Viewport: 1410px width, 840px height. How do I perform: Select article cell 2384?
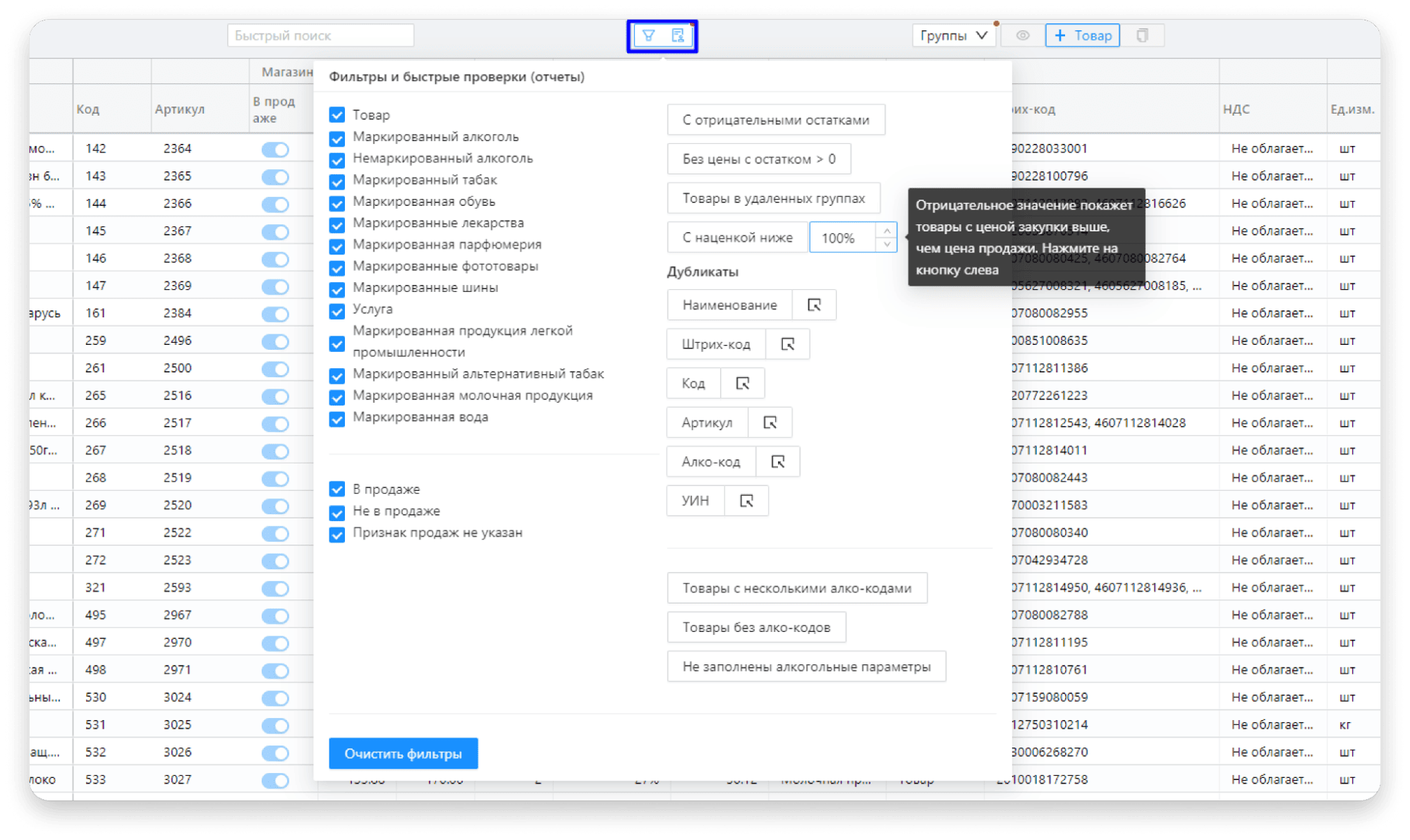[177, 313]
